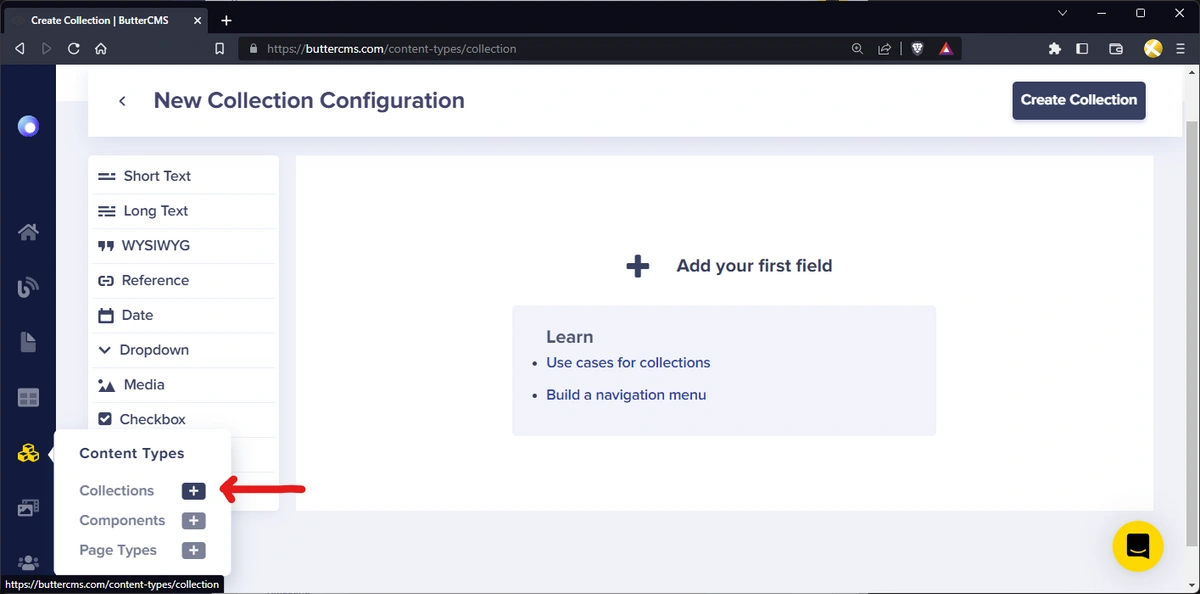Open Use cases for collections link
Viewport: 1200px width, 594px height.
(628, 363)
